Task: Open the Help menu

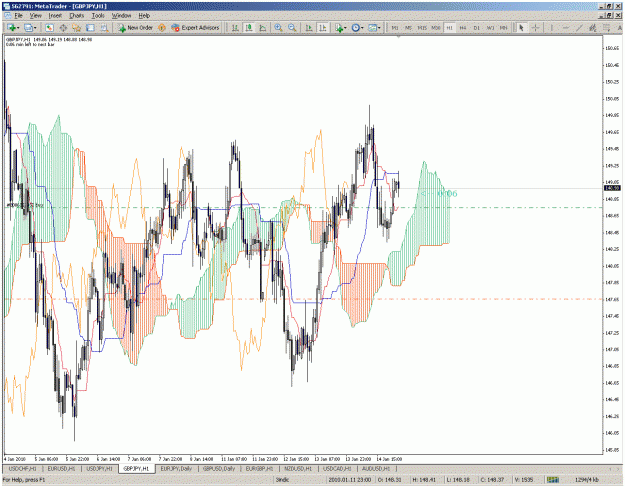Action: pos(144,16)
